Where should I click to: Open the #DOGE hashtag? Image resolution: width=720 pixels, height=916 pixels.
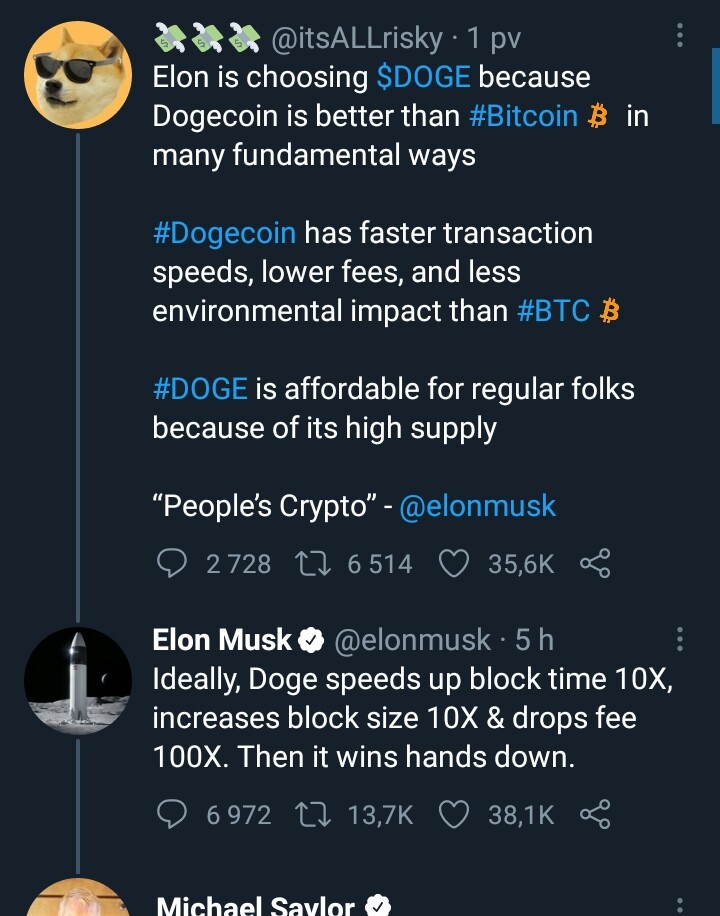(201, 389)
